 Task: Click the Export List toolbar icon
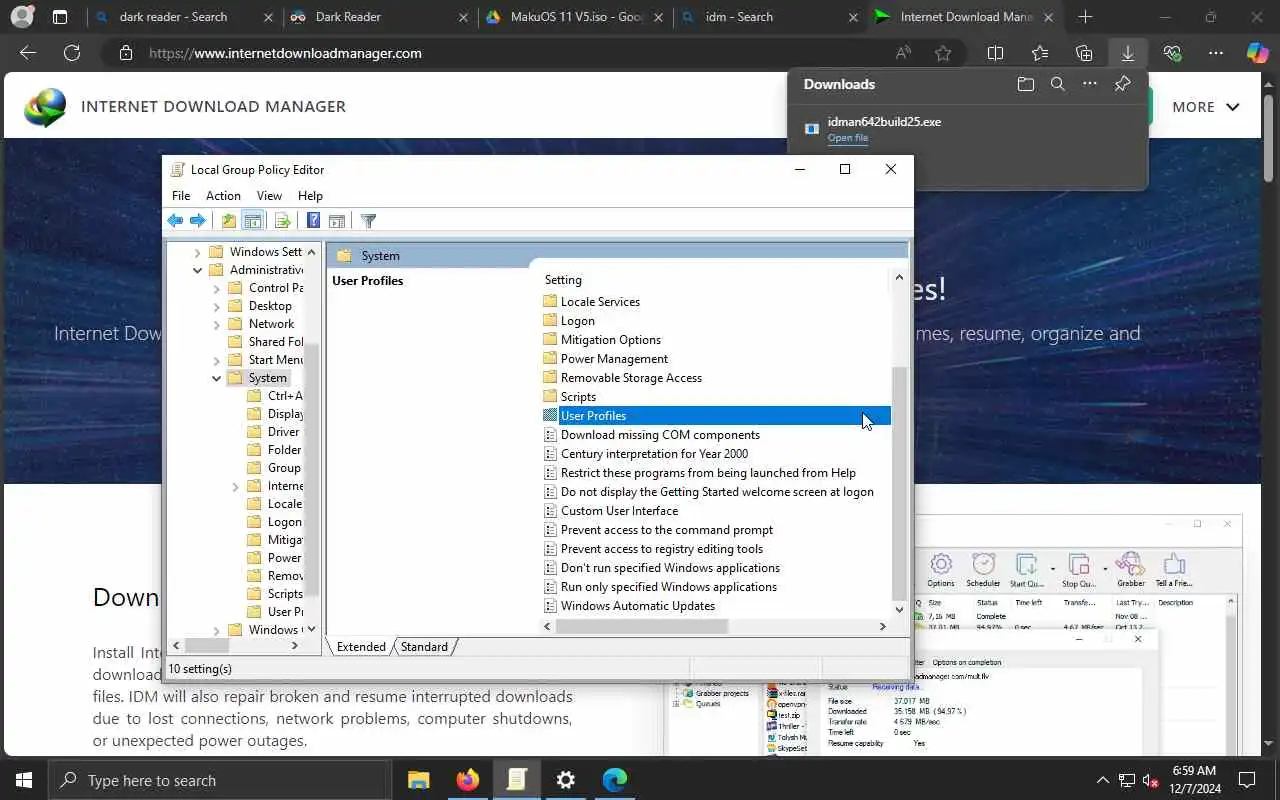tap(282, 221)
